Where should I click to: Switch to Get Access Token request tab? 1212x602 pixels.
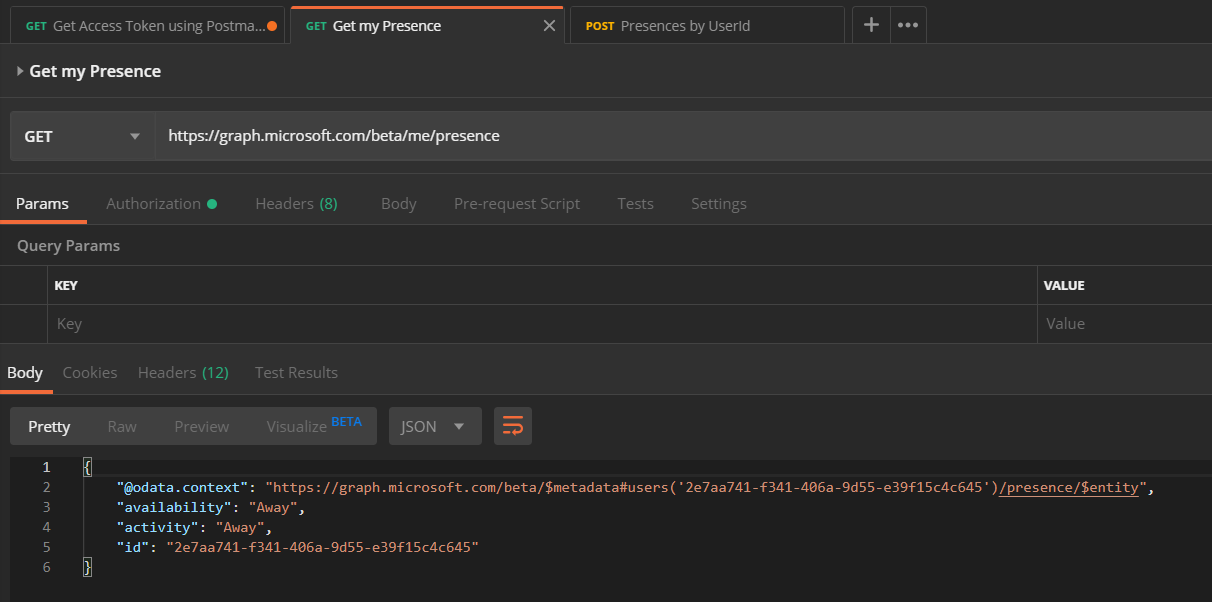click(x=148, y=26)
